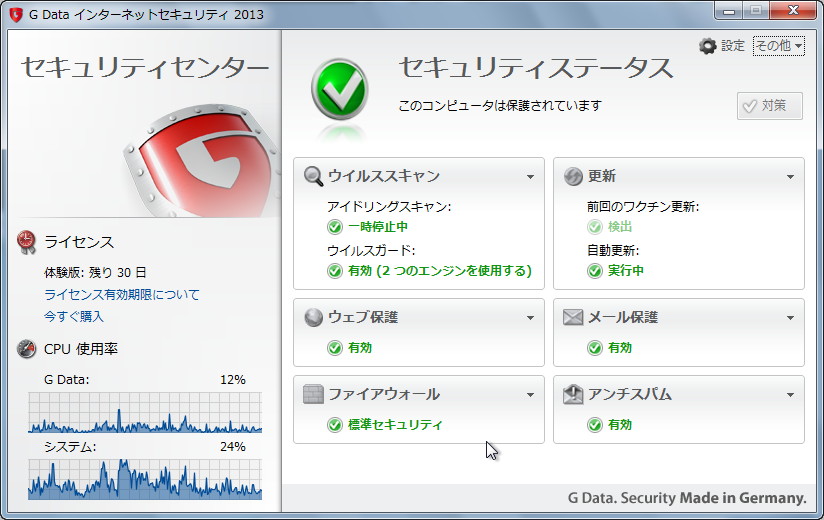Click the 今すぐ購入 link
The width and height of the screenshot is (824, 520).
(74, 317)
